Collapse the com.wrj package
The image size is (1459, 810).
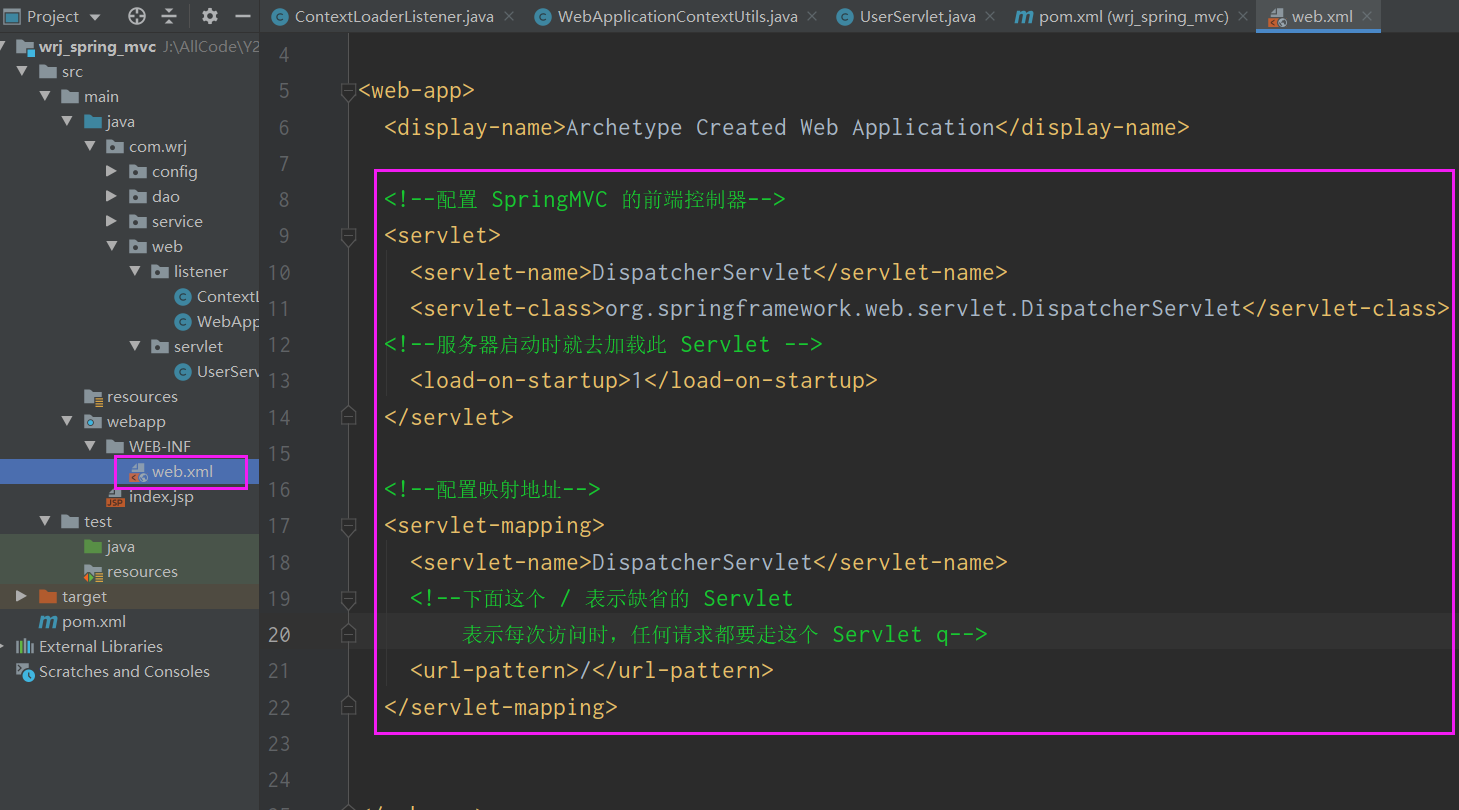point(89,147)
